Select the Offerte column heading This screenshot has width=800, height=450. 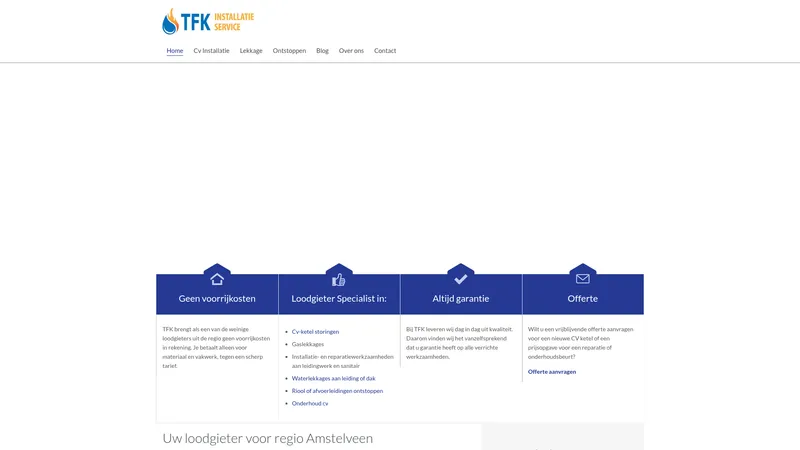coord(583,298)
